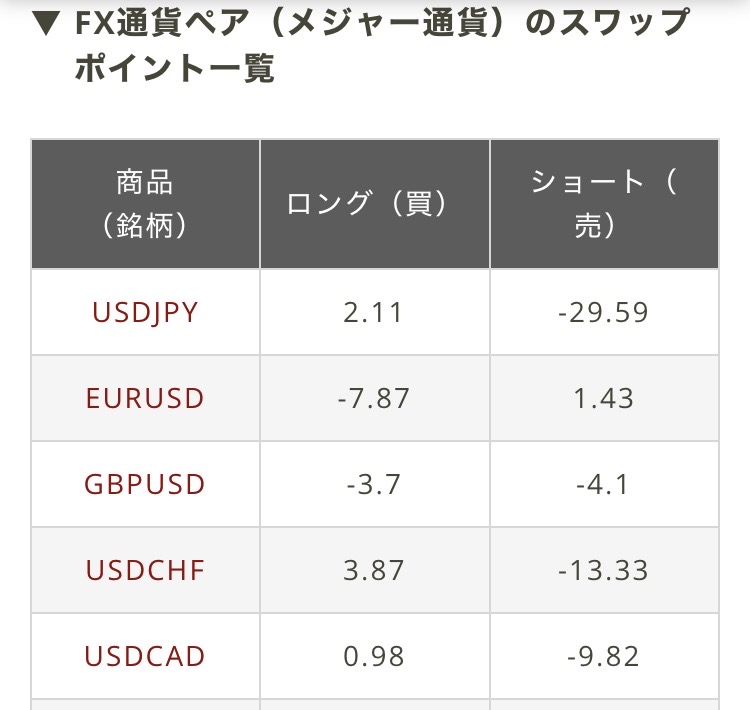
Task: Click the USDCHF long swap value 3.87
Action: click(x=374, y=570)
